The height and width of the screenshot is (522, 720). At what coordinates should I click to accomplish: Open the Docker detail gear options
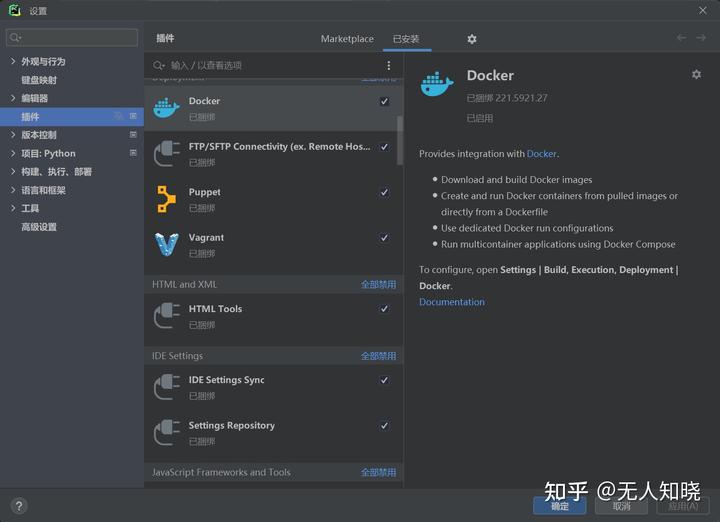click(696, 74)
